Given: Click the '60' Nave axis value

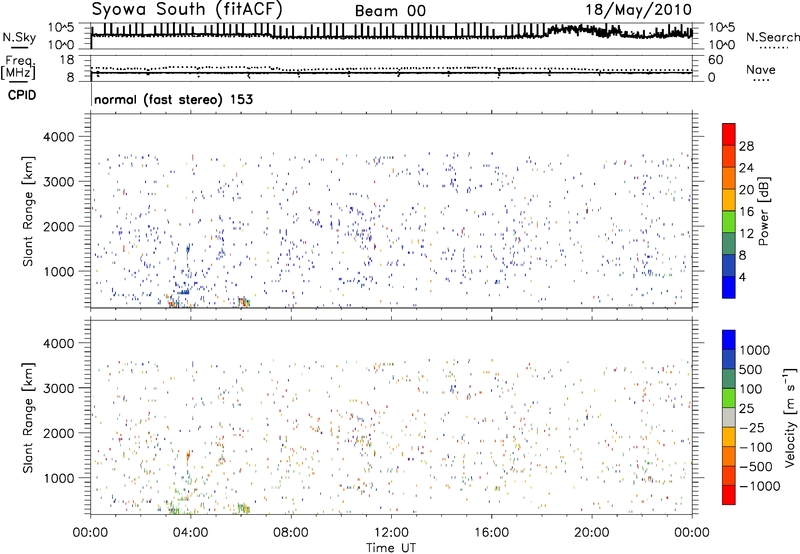Looking at the screenshot, I should [x=715, y=60].
